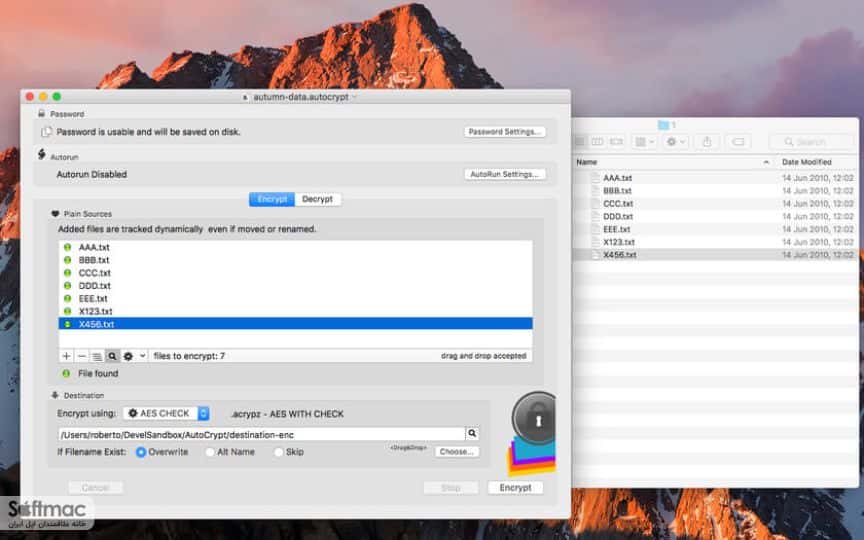Switch Finder to cover flow view
This screenshot has height=540, width=864.
point(616,142)
